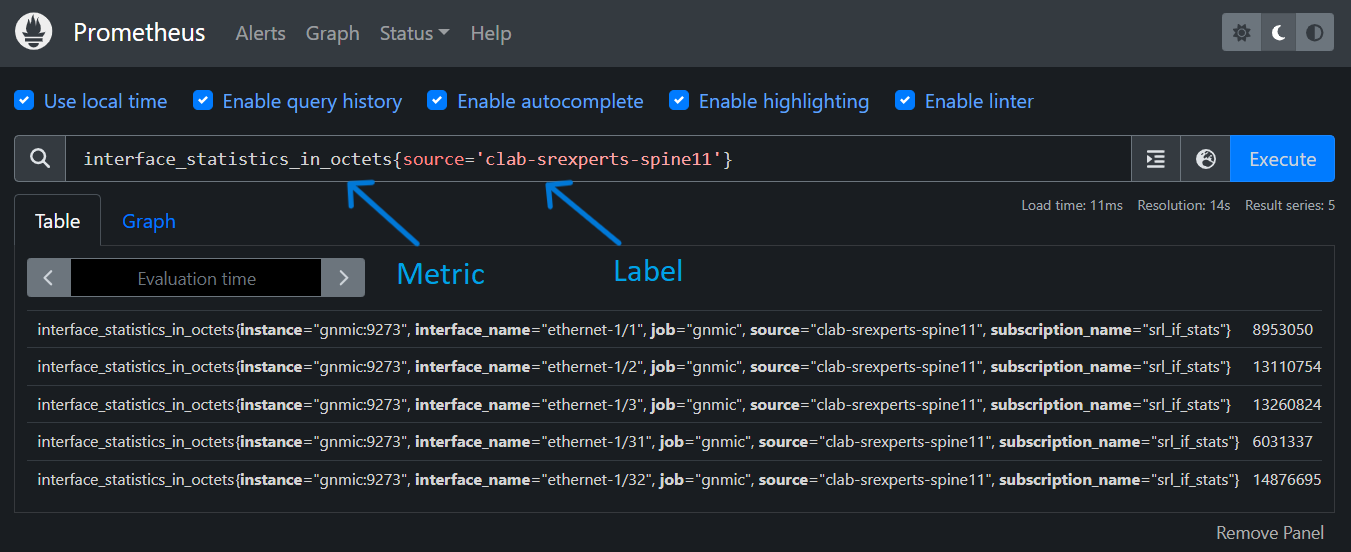
Task: Expand the Status dropdown menu
Action: [414, 33]
